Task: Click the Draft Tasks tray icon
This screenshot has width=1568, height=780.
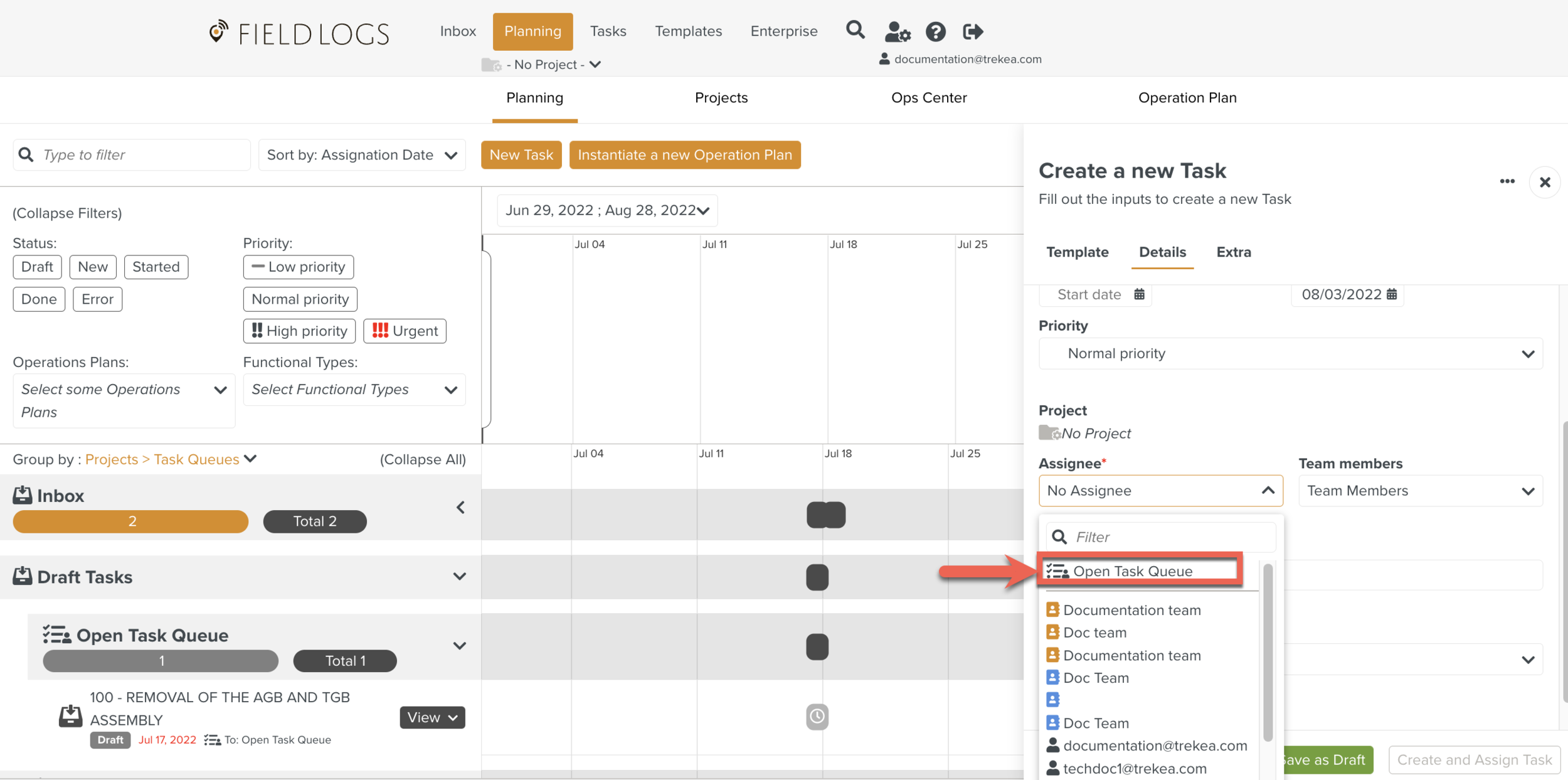Action: (x=23, y=576)
